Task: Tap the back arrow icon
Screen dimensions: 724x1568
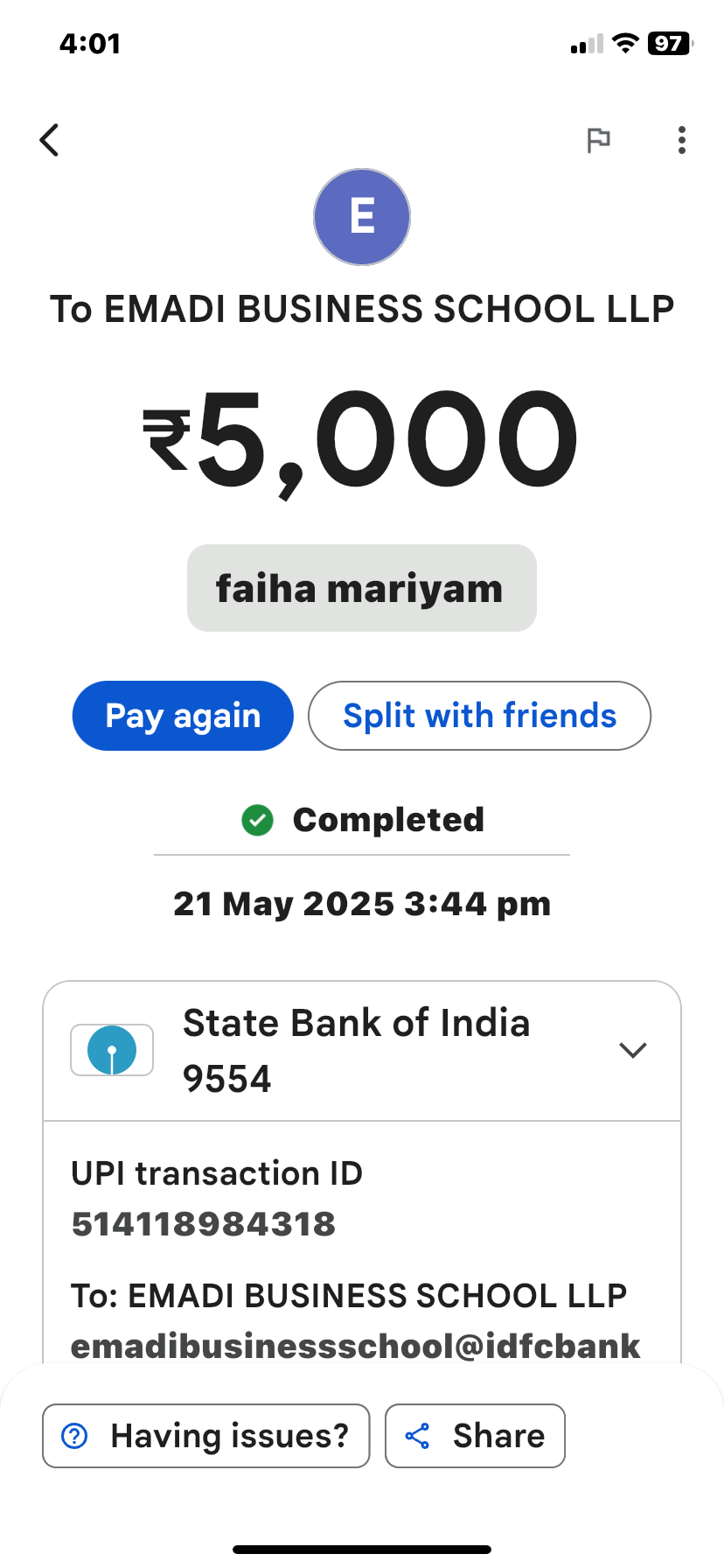Action: point(50,140)
